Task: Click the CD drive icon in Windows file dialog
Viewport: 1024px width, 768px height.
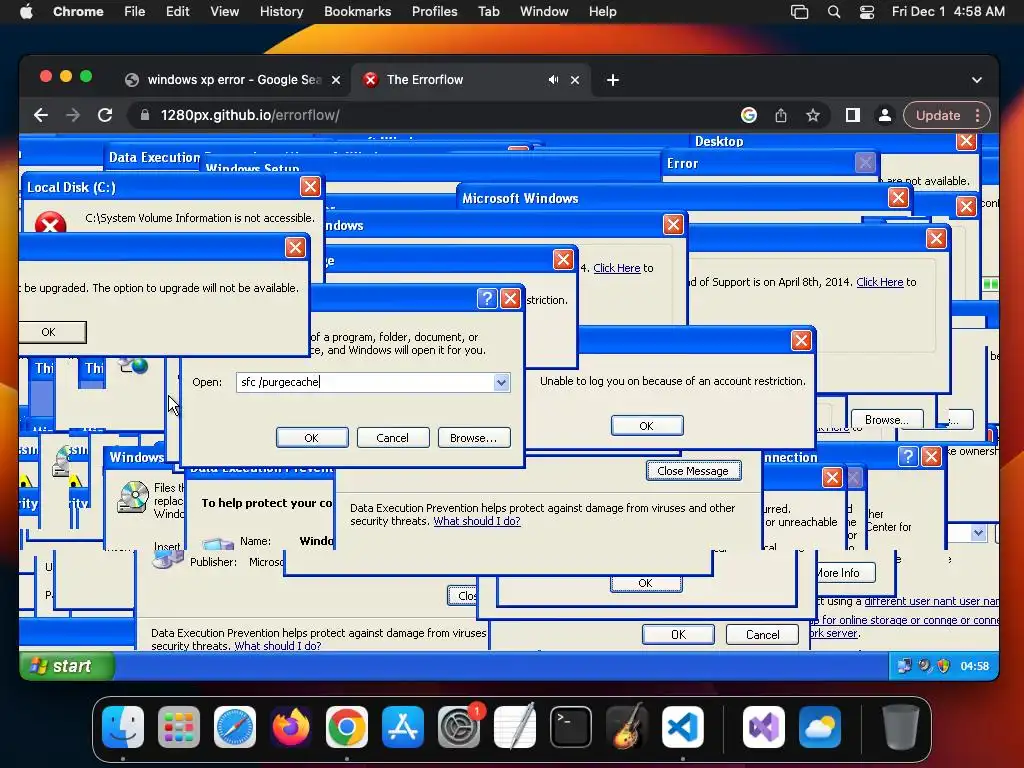Action: point(133,497)
